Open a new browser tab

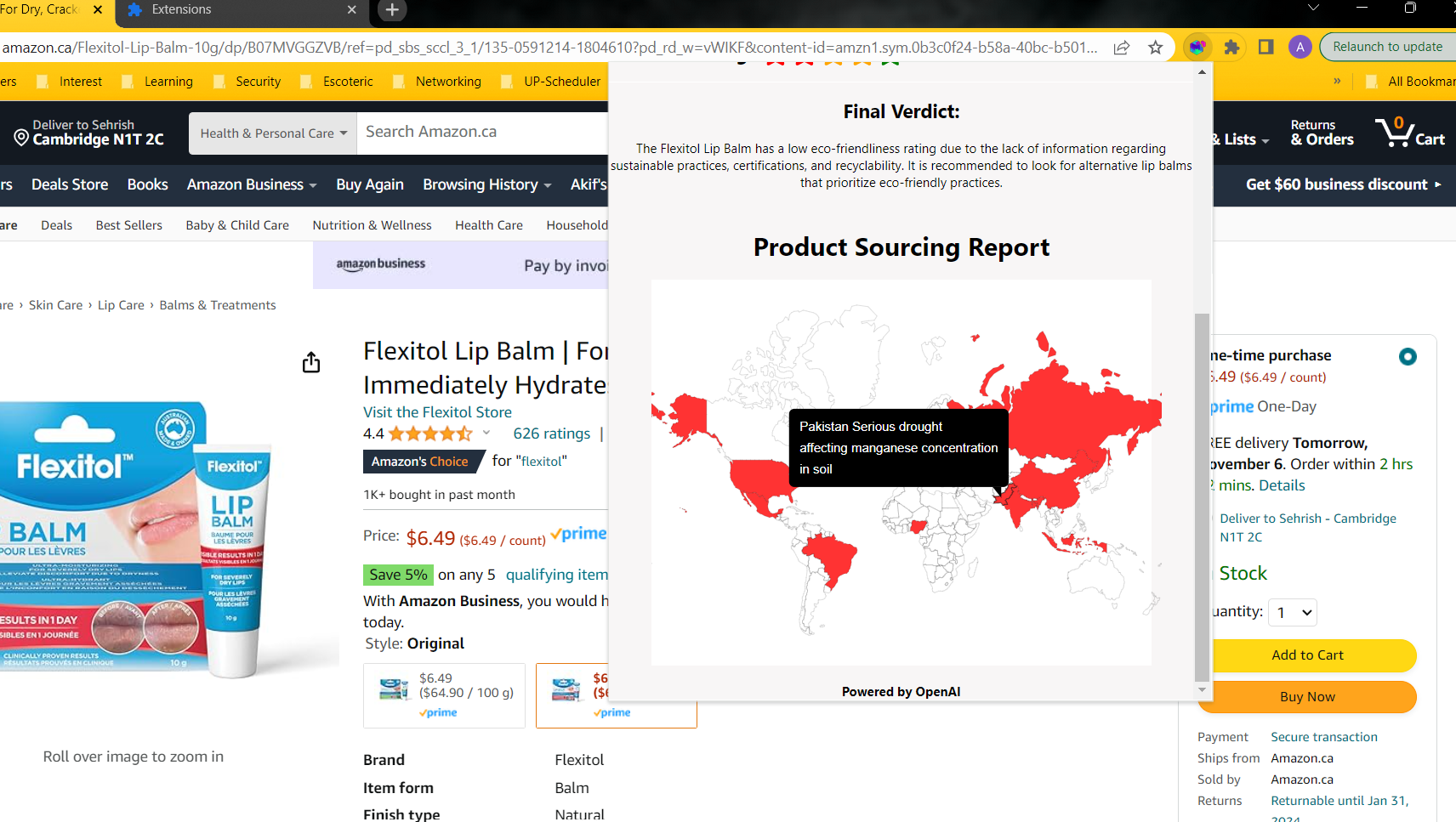(x=392, y=10)
